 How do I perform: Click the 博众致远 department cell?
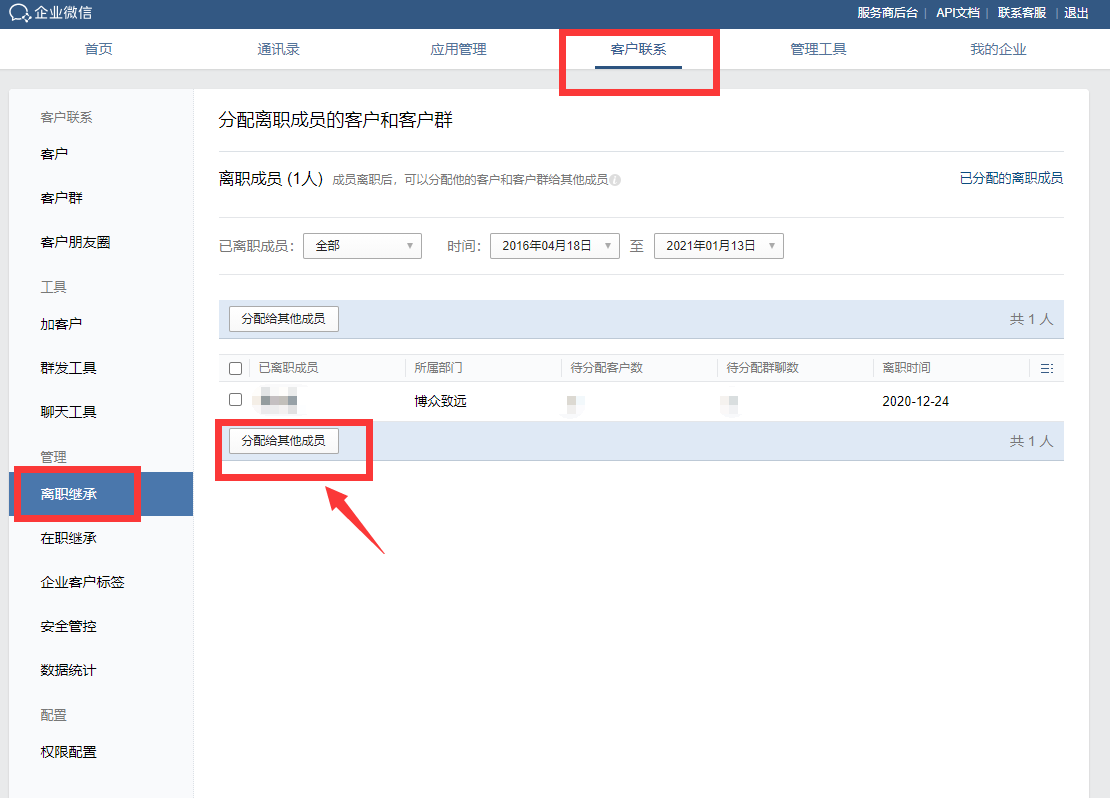(x=440, y=401)
